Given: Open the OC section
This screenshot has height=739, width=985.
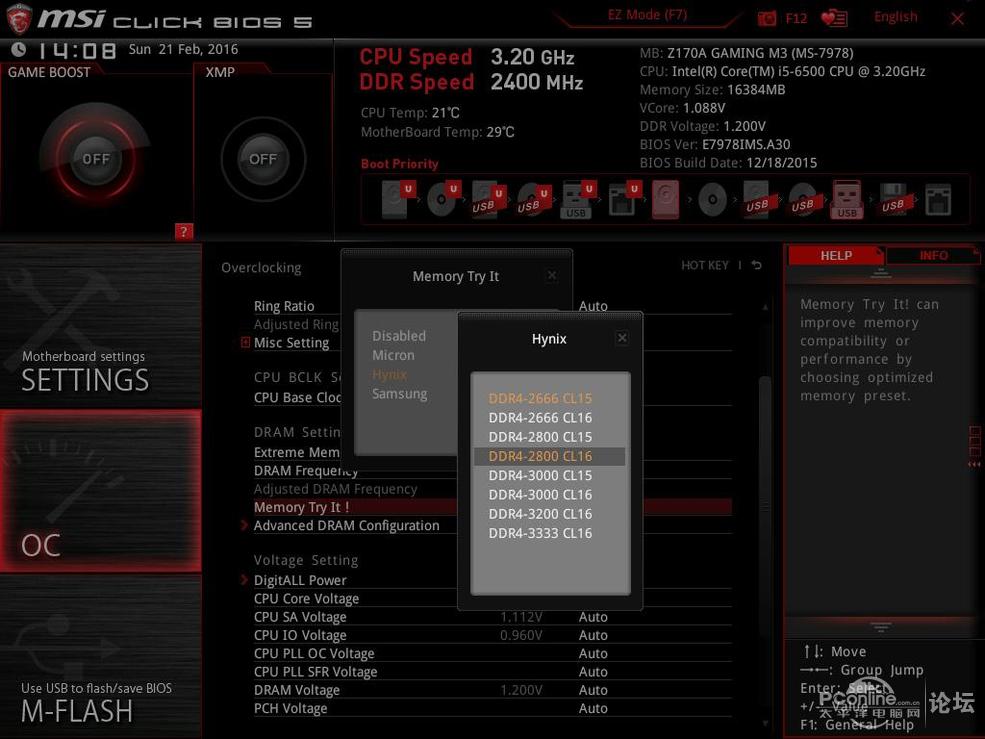Looking at the screenshot, I should point(101,491).
